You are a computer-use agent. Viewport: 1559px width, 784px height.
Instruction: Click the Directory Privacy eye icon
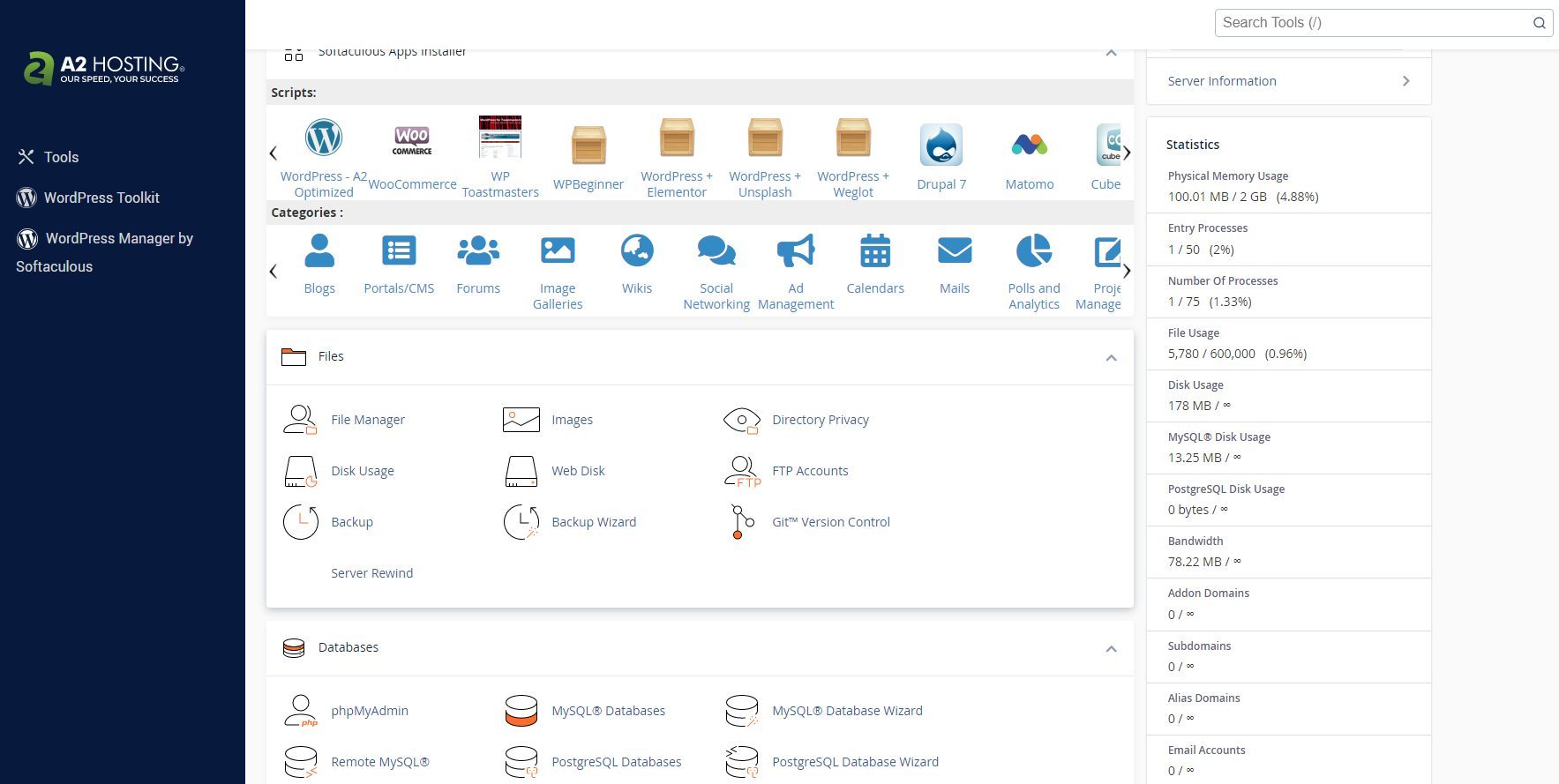point(742,420)
